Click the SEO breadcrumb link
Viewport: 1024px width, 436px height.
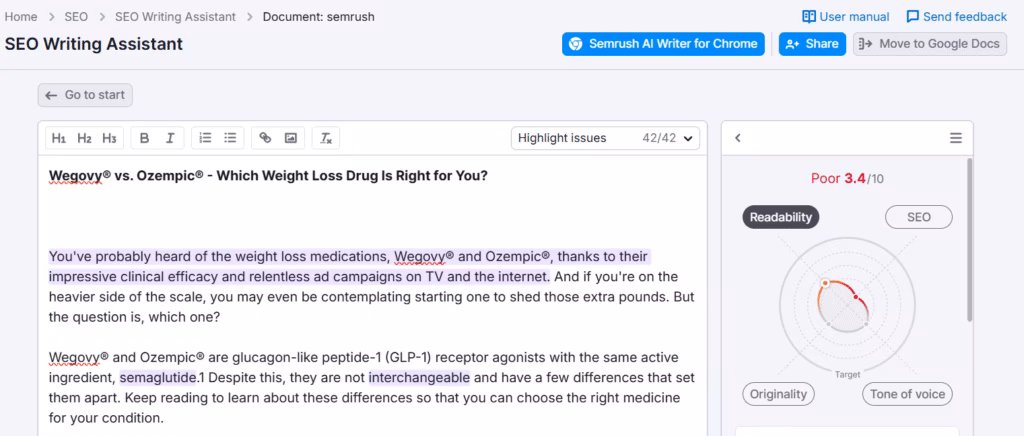77,17
